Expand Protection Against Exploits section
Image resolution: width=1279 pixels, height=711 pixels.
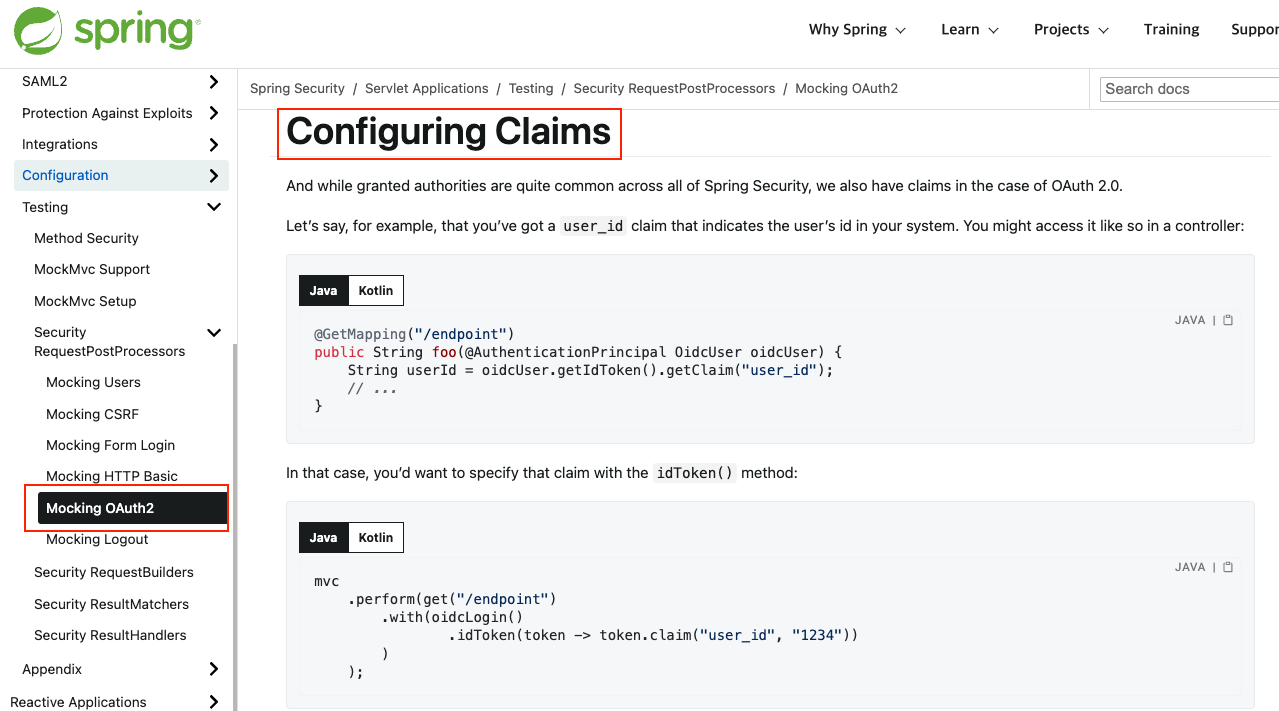click(214, 114)
